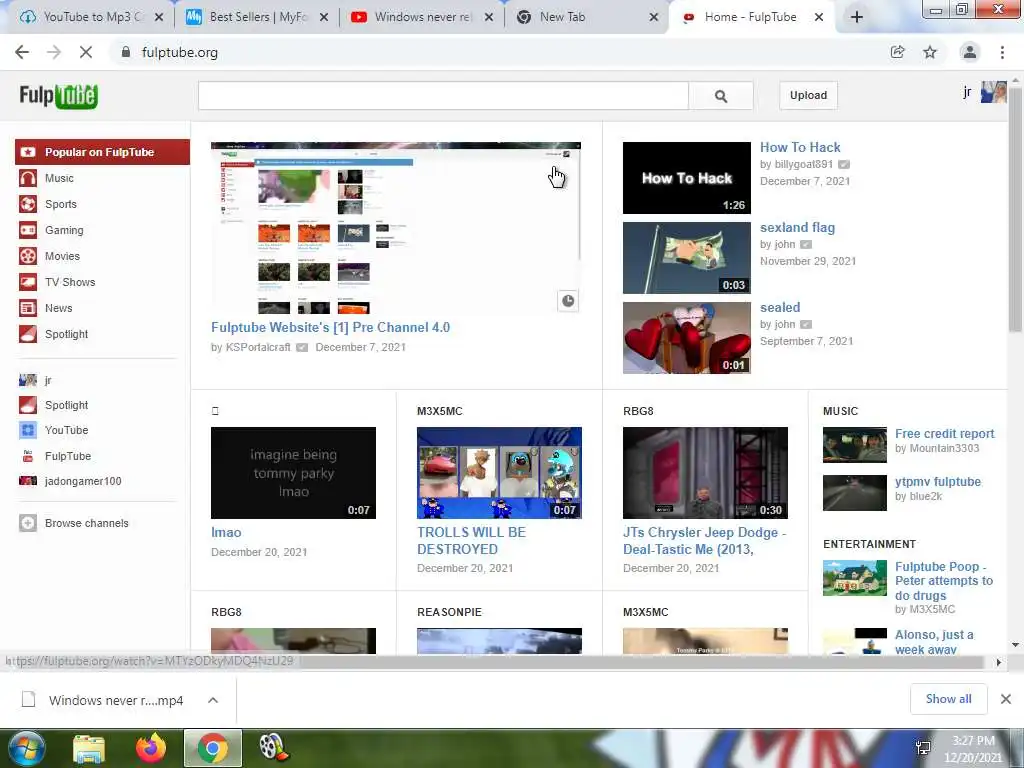Open Sports category in sidebar
The width and height of the screenshot is (1024, 768).
tap(60, 204)
